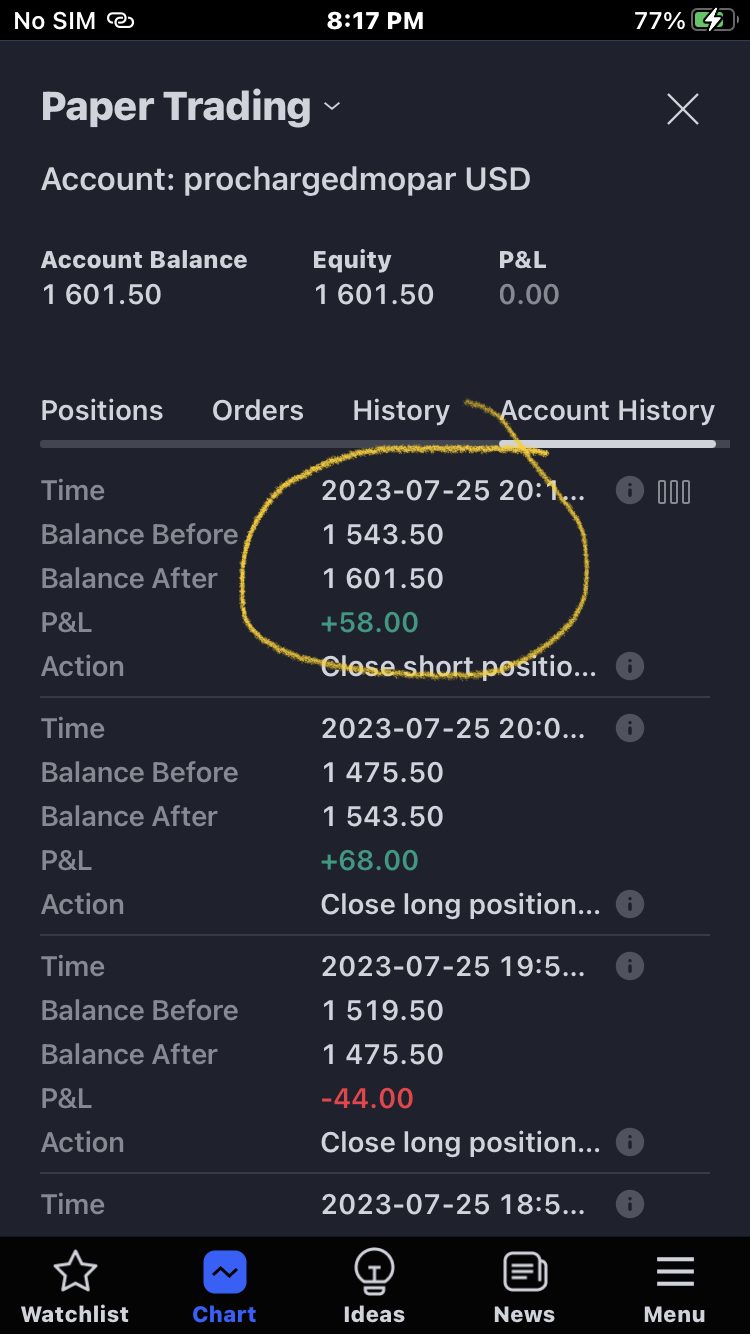Screen dimensions: 750x1334
Task: Tap info icon beside Close short position
Action: pos(629,666)
